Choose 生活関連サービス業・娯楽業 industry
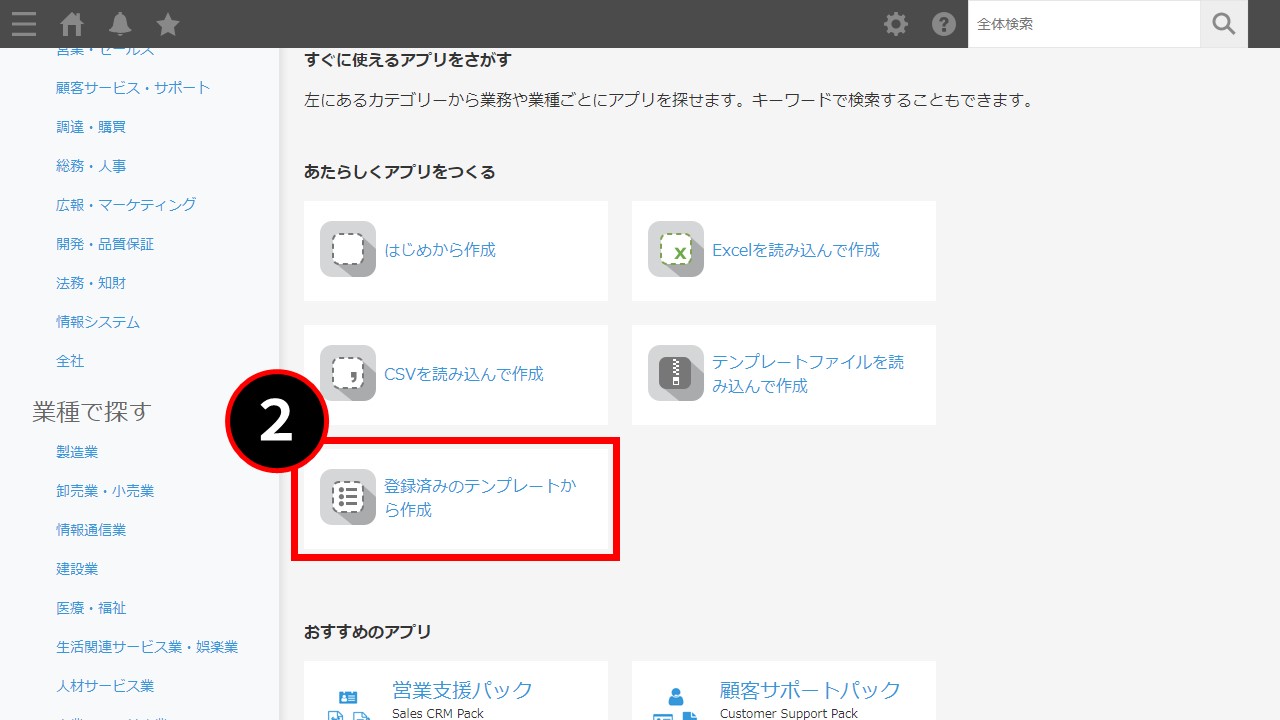Screen dimensions: 1280x720 [147, 647]
